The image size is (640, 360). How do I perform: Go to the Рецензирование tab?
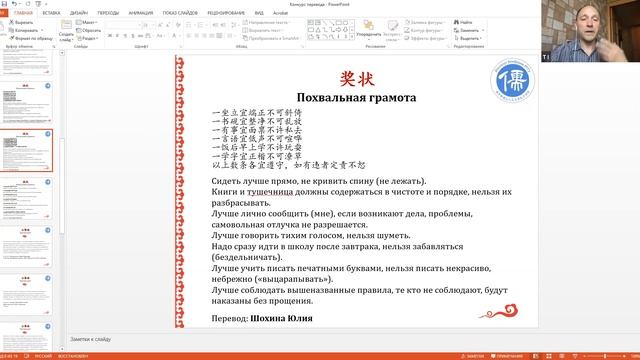(x=226, y=13)
